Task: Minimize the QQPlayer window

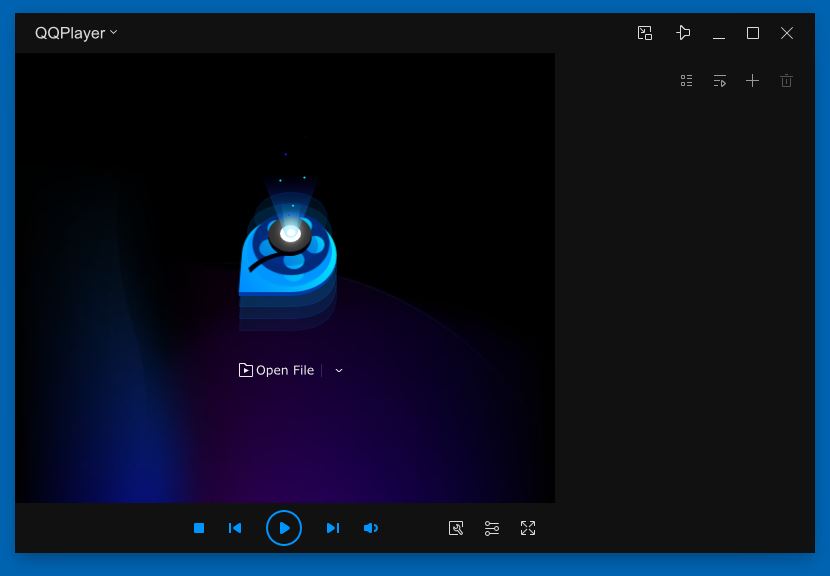Action: [718, 37]
